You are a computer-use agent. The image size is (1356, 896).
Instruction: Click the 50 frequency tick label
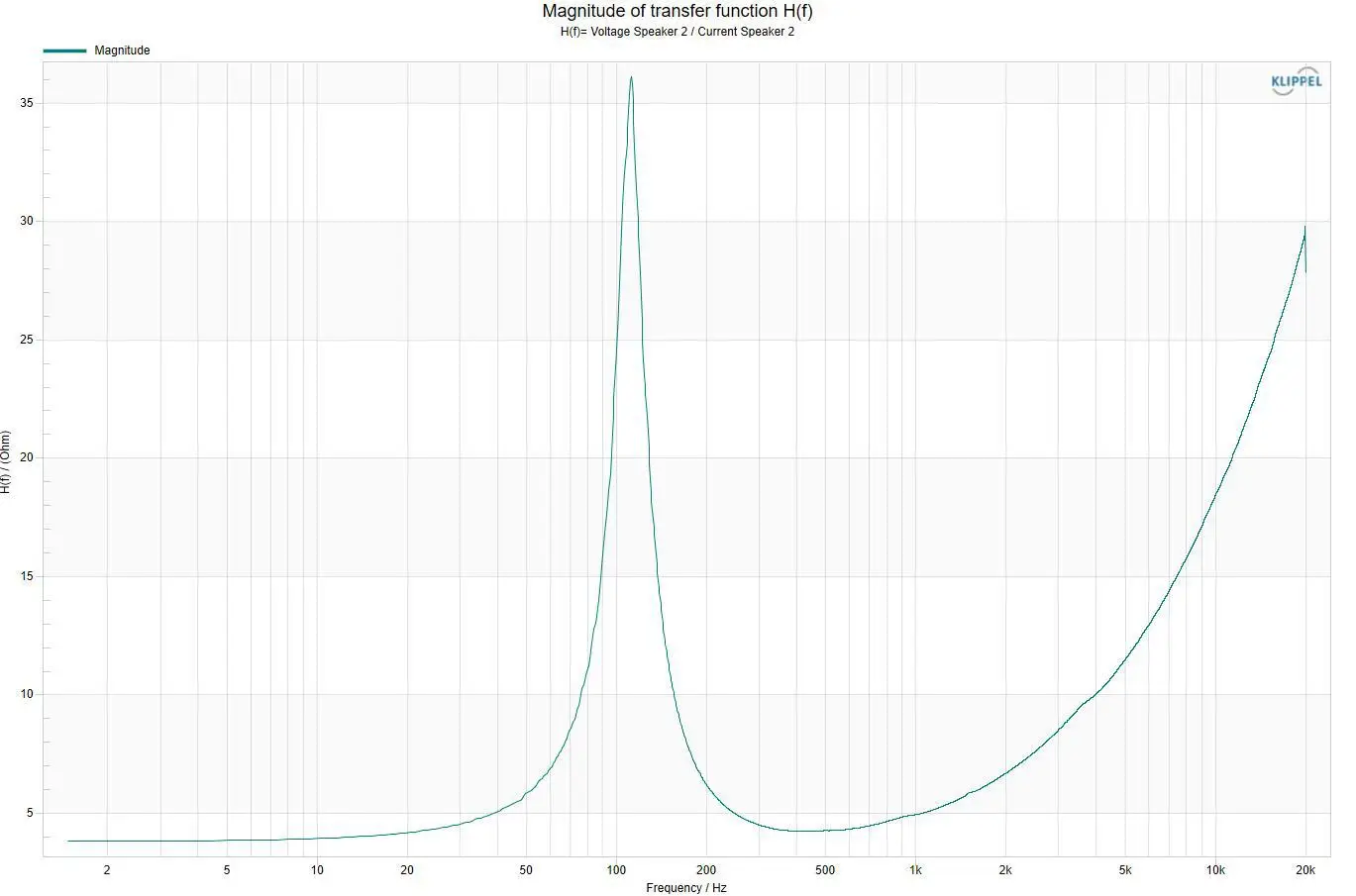point(526,870)
